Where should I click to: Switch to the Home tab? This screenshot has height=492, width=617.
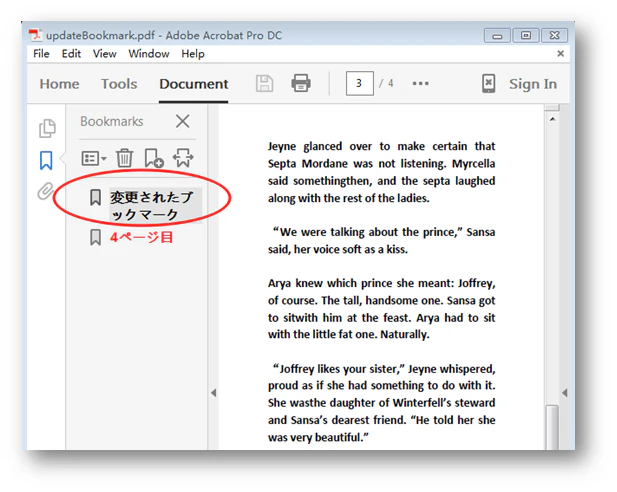[59, 84]
